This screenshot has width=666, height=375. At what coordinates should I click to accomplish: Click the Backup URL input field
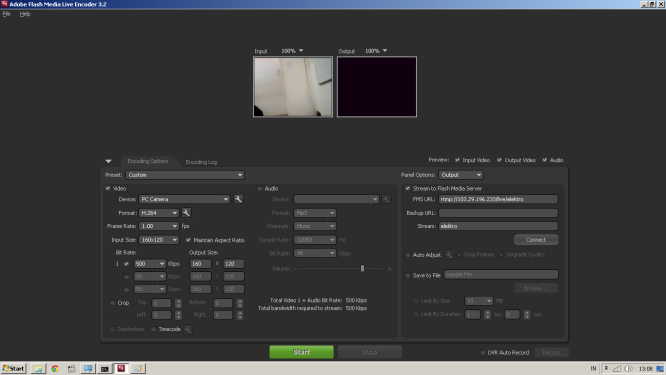(498, 213)
